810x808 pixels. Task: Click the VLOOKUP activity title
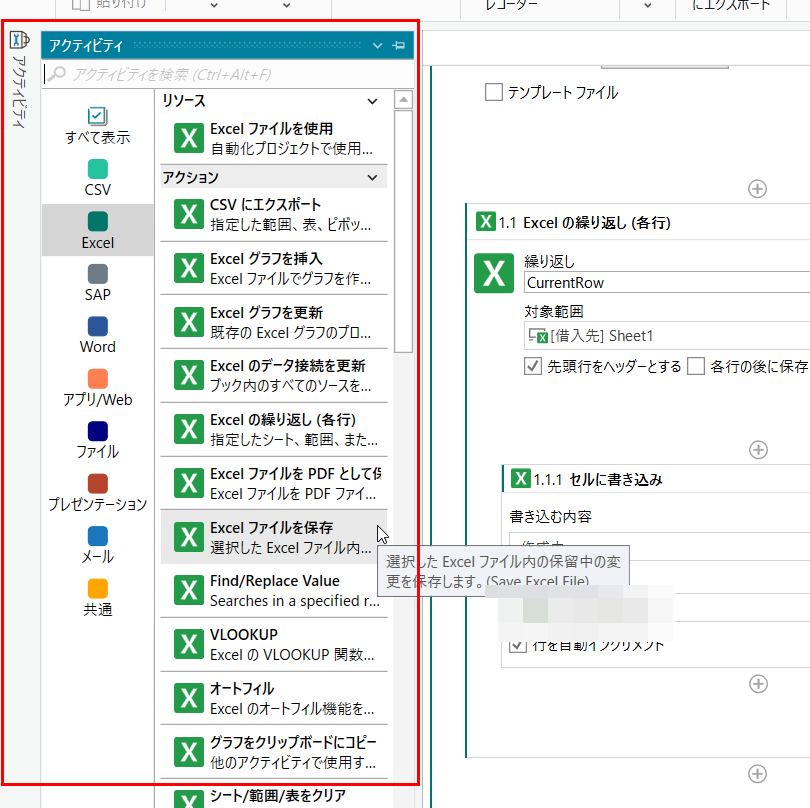coord(244,634)
